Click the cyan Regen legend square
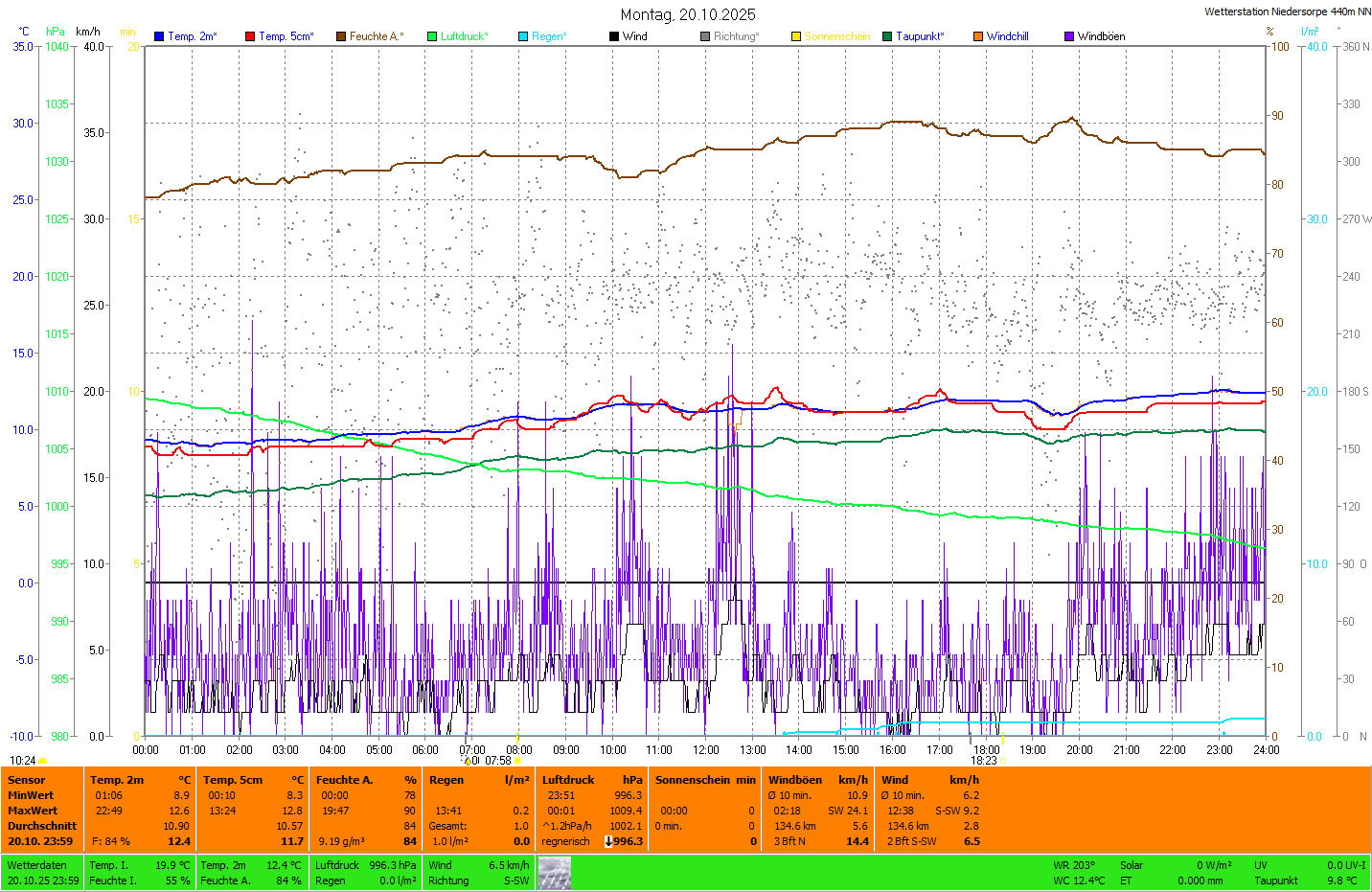 point(523,36)
